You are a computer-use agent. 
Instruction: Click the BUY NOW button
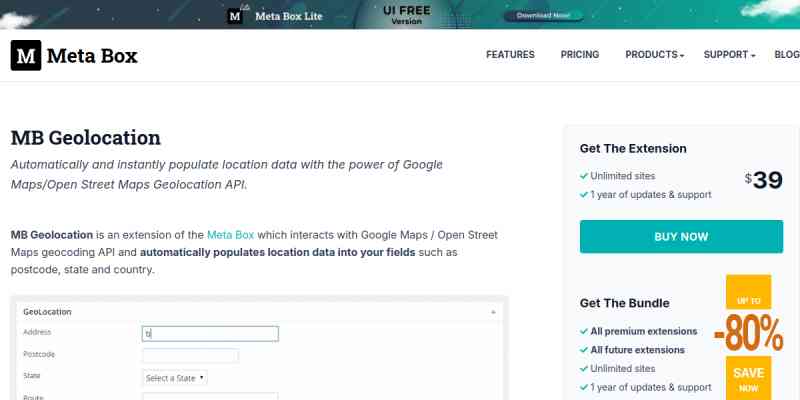(681, 237)
